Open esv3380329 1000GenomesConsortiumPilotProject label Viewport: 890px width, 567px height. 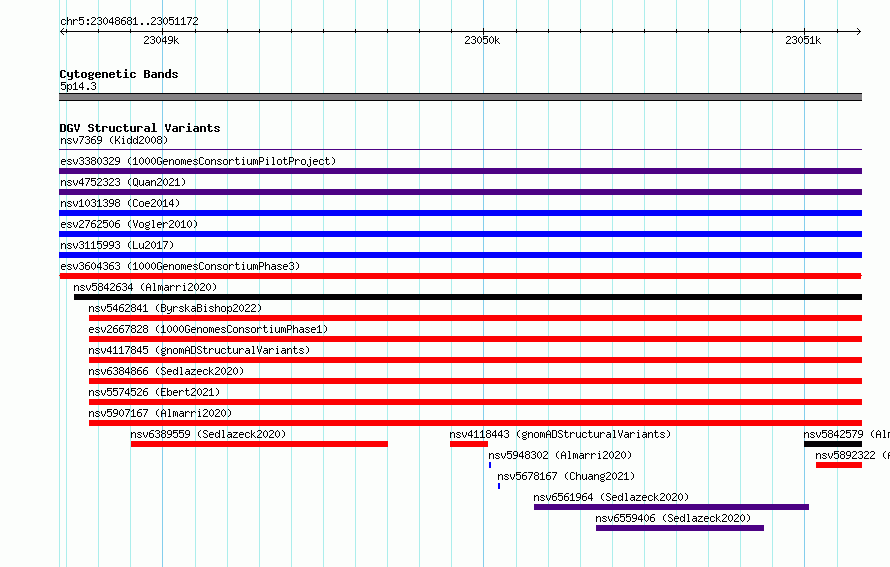pos(198,161)
